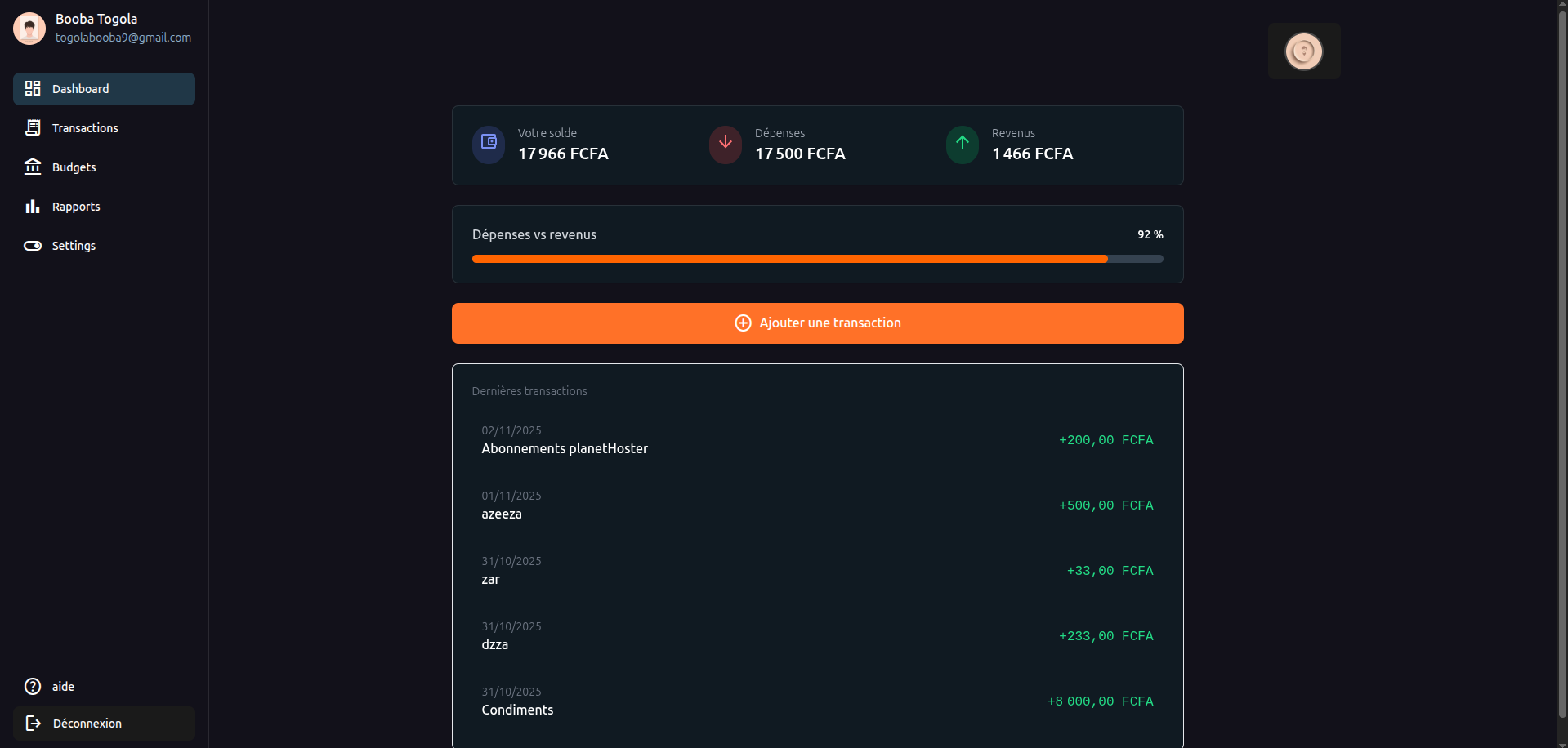The width and height of the screenshot is (1568, 748).
Task: Open Budgets via its bank icon
Action: [x=33, y=167]
